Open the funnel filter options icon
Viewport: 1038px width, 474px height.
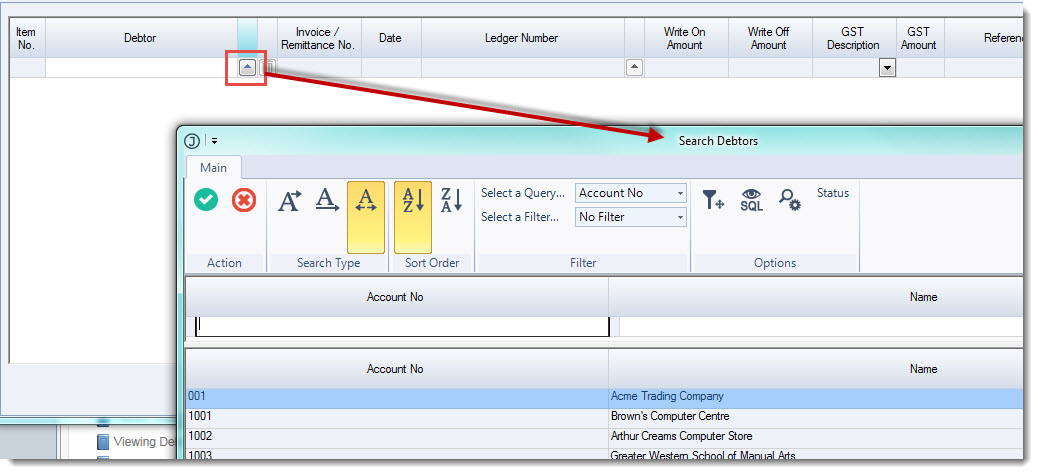[x=713, y=199]
